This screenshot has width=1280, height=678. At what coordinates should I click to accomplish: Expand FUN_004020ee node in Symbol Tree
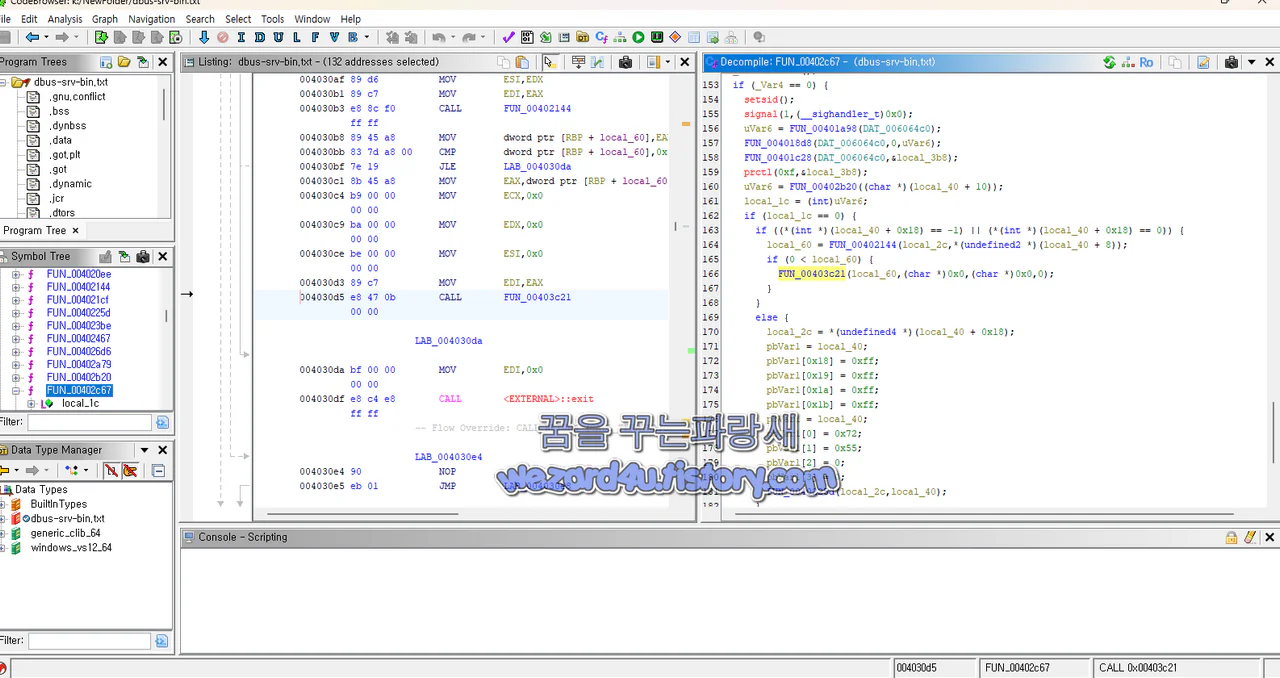click(16, 274)
